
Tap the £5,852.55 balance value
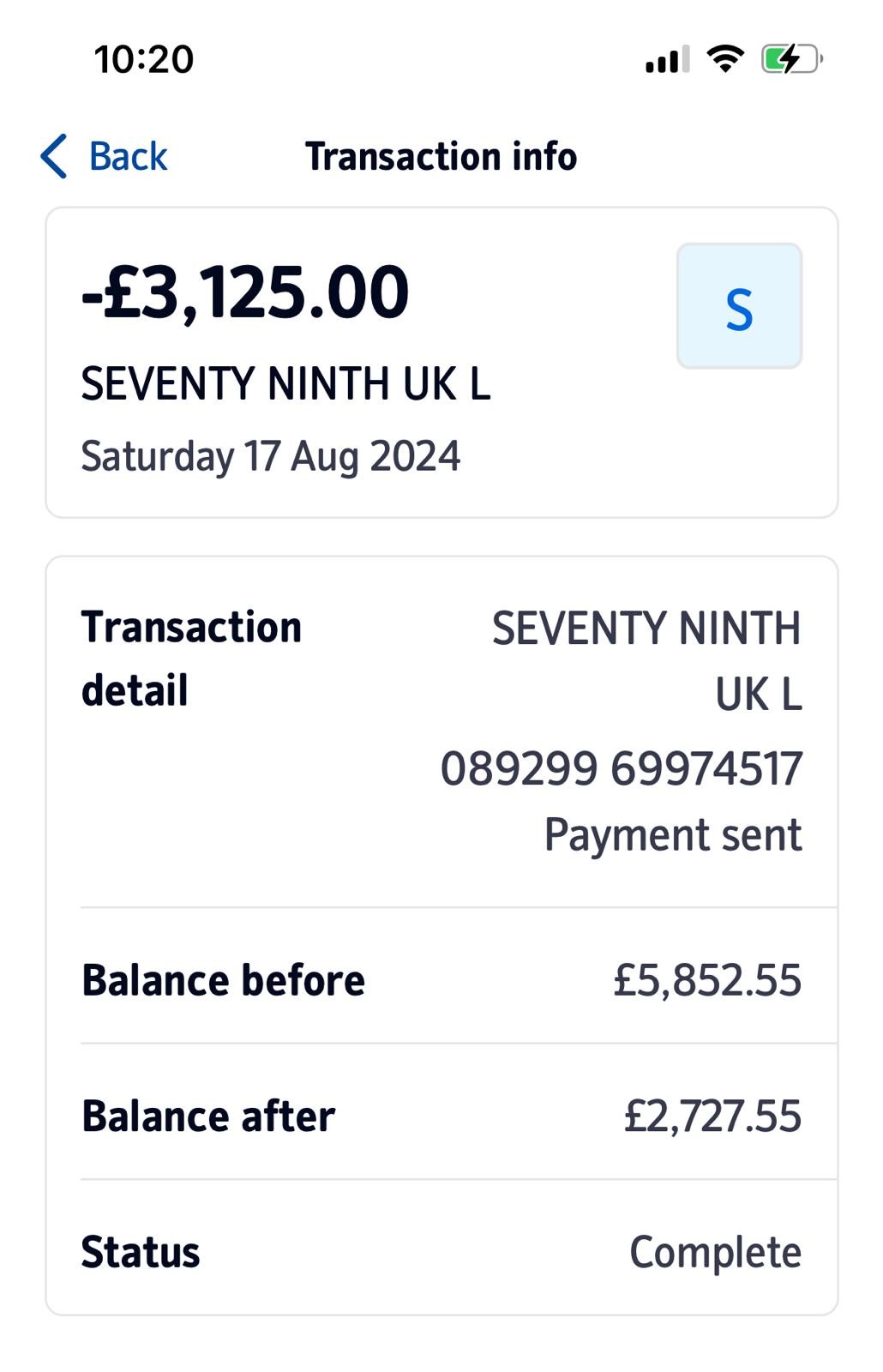click(x=707, y=980)
